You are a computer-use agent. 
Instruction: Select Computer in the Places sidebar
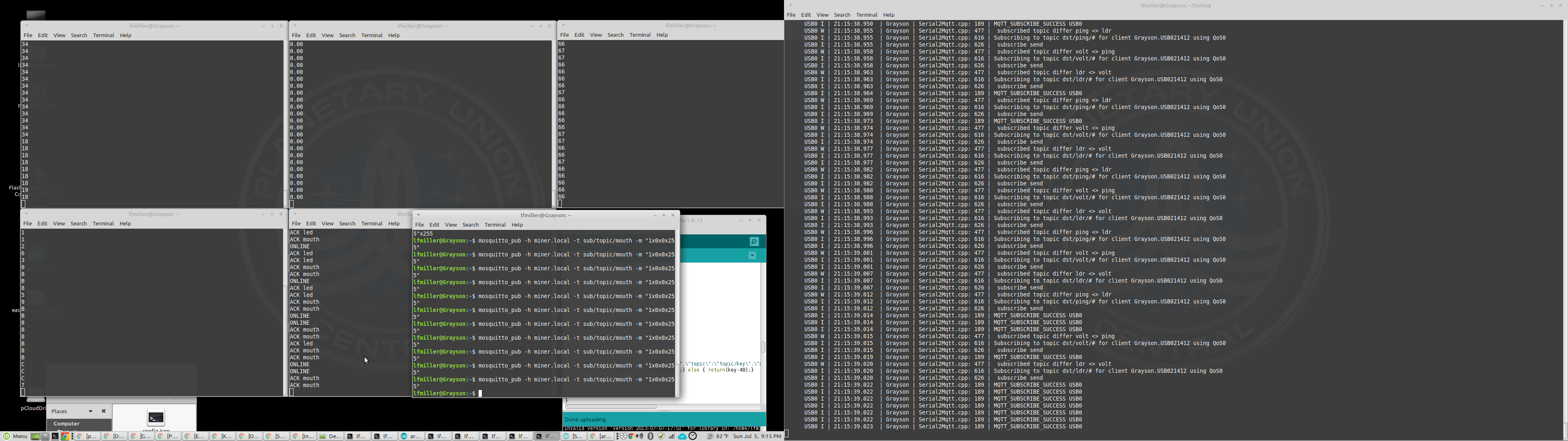[x=66, y=423]
